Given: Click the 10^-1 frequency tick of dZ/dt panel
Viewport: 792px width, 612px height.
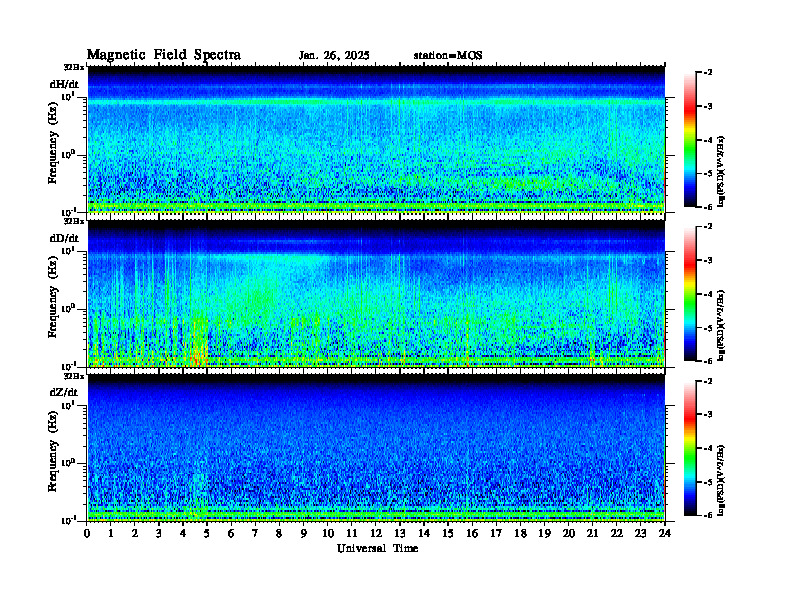Looking at the screenshot, I should click(68, 520).
